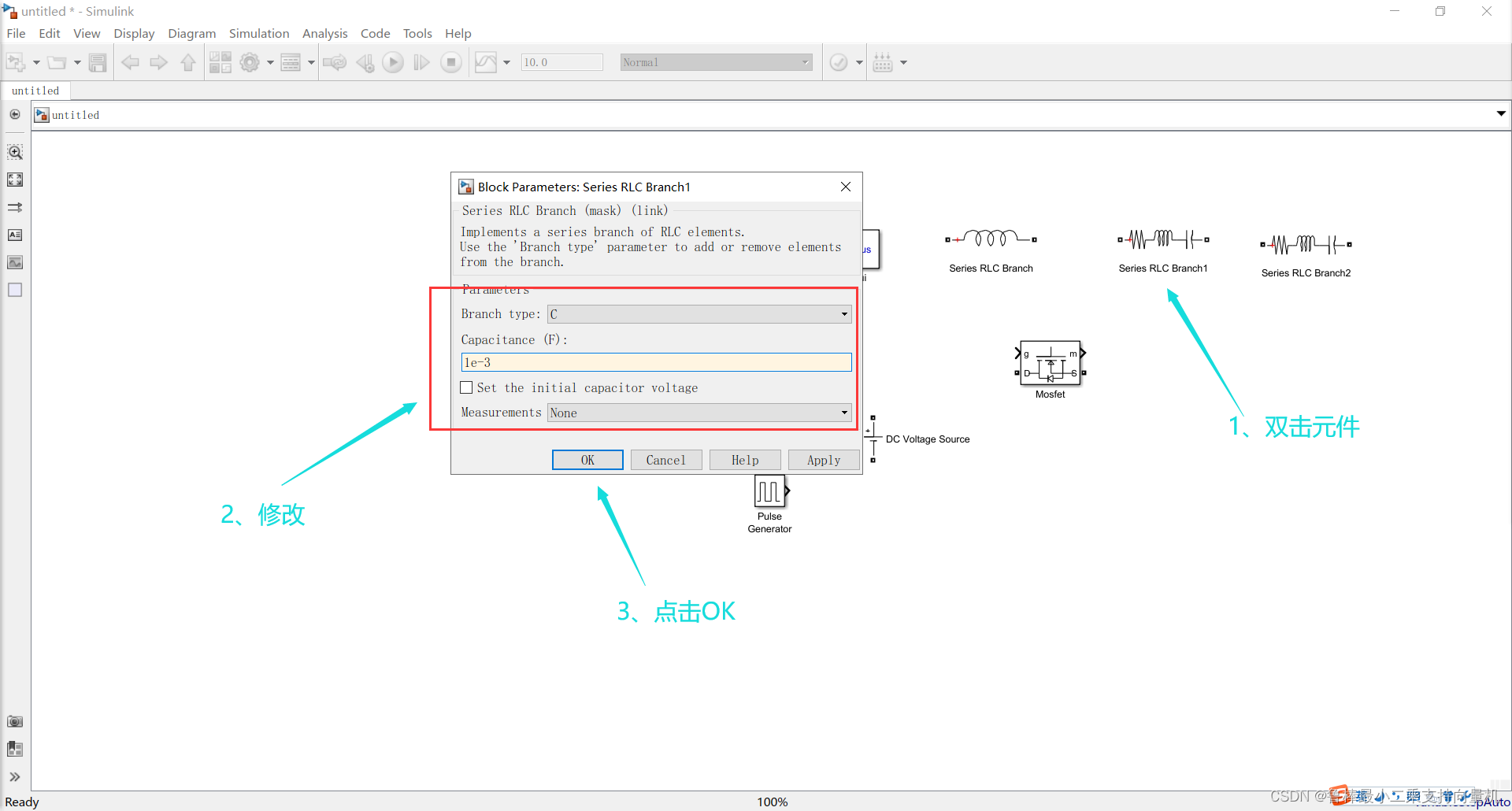Viewport: 1512px width, 811px height.
Task: Open Model Configuration Parameters gear icon
Action: click(x=250, y=62)
